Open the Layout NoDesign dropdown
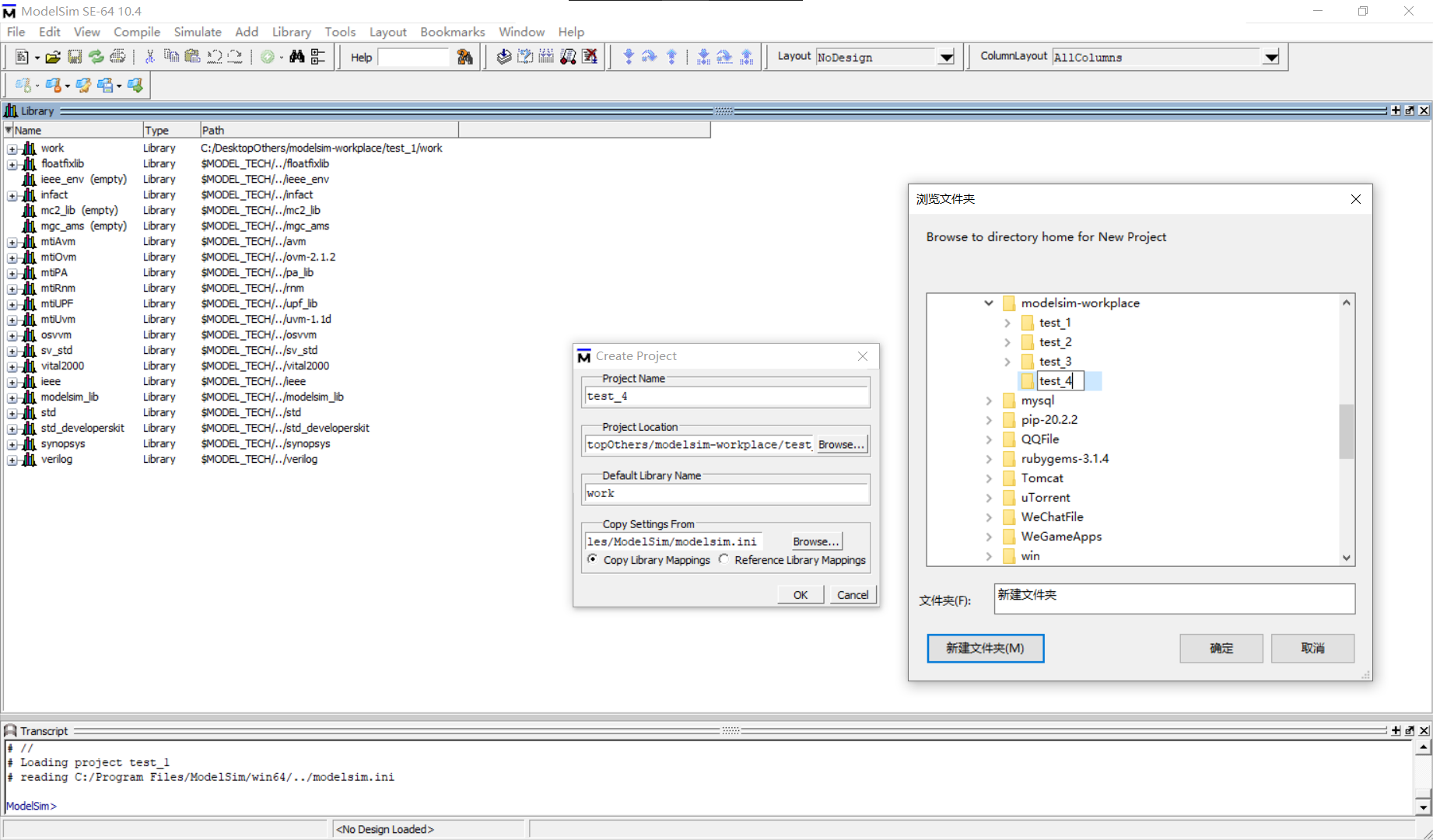This screenshot has height=840, width=1433. coord(946,57)
